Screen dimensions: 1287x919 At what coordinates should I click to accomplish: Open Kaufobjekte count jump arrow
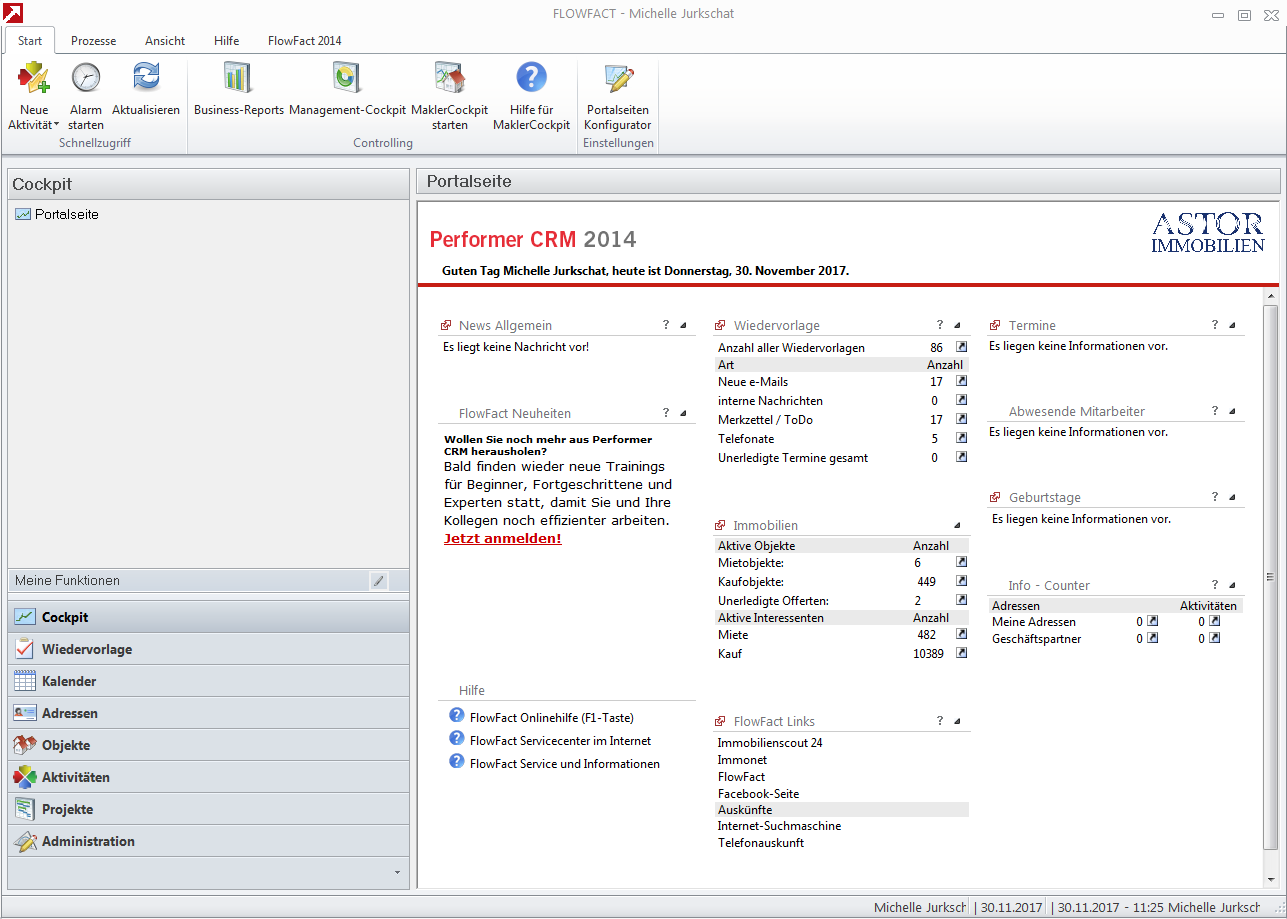[x=961, y=581]
